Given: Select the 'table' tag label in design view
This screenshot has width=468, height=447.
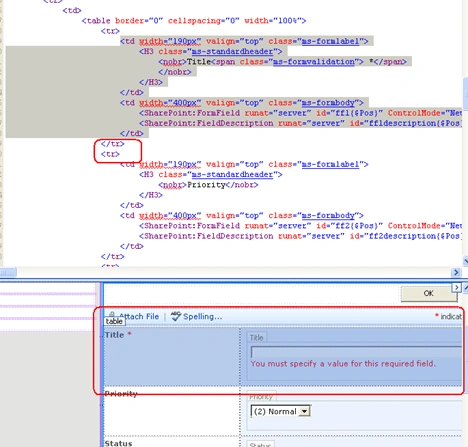Looking at the screenshot, I should click(x=114, y=321).
